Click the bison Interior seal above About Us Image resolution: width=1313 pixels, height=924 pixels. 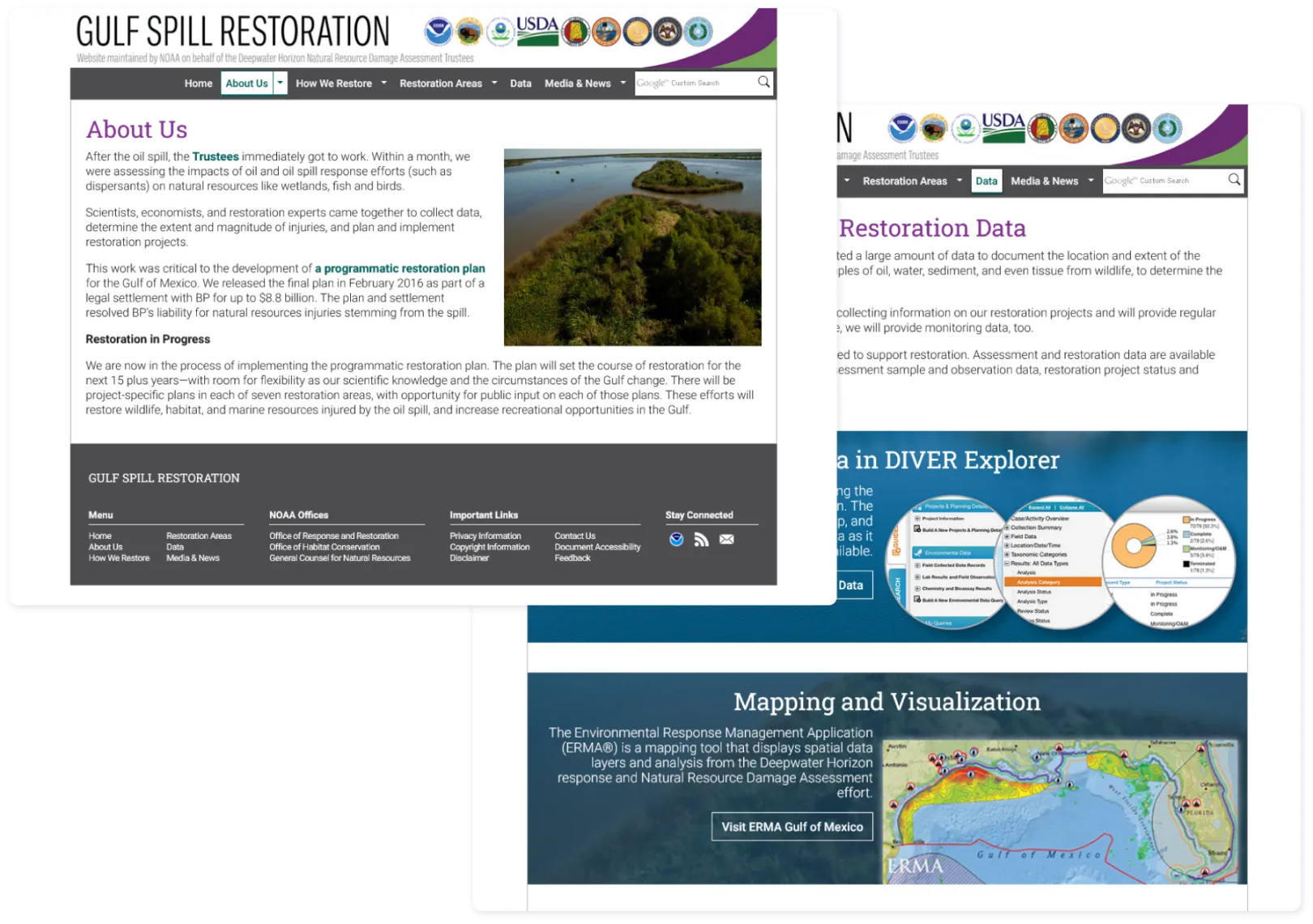pyautogui.click(x=468, y=32)
